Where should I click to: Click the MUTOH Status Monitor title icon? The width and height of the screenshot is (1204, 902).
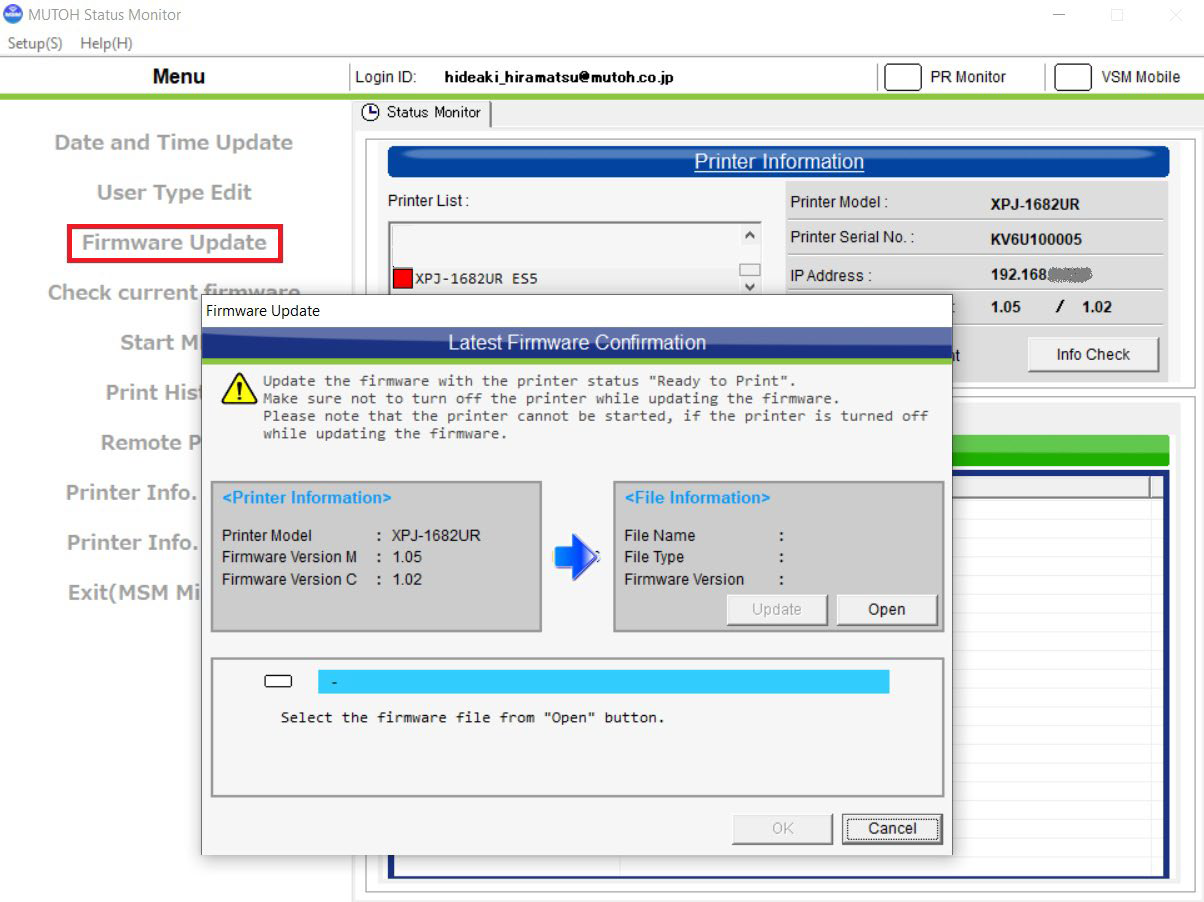(x=13, y=14)
